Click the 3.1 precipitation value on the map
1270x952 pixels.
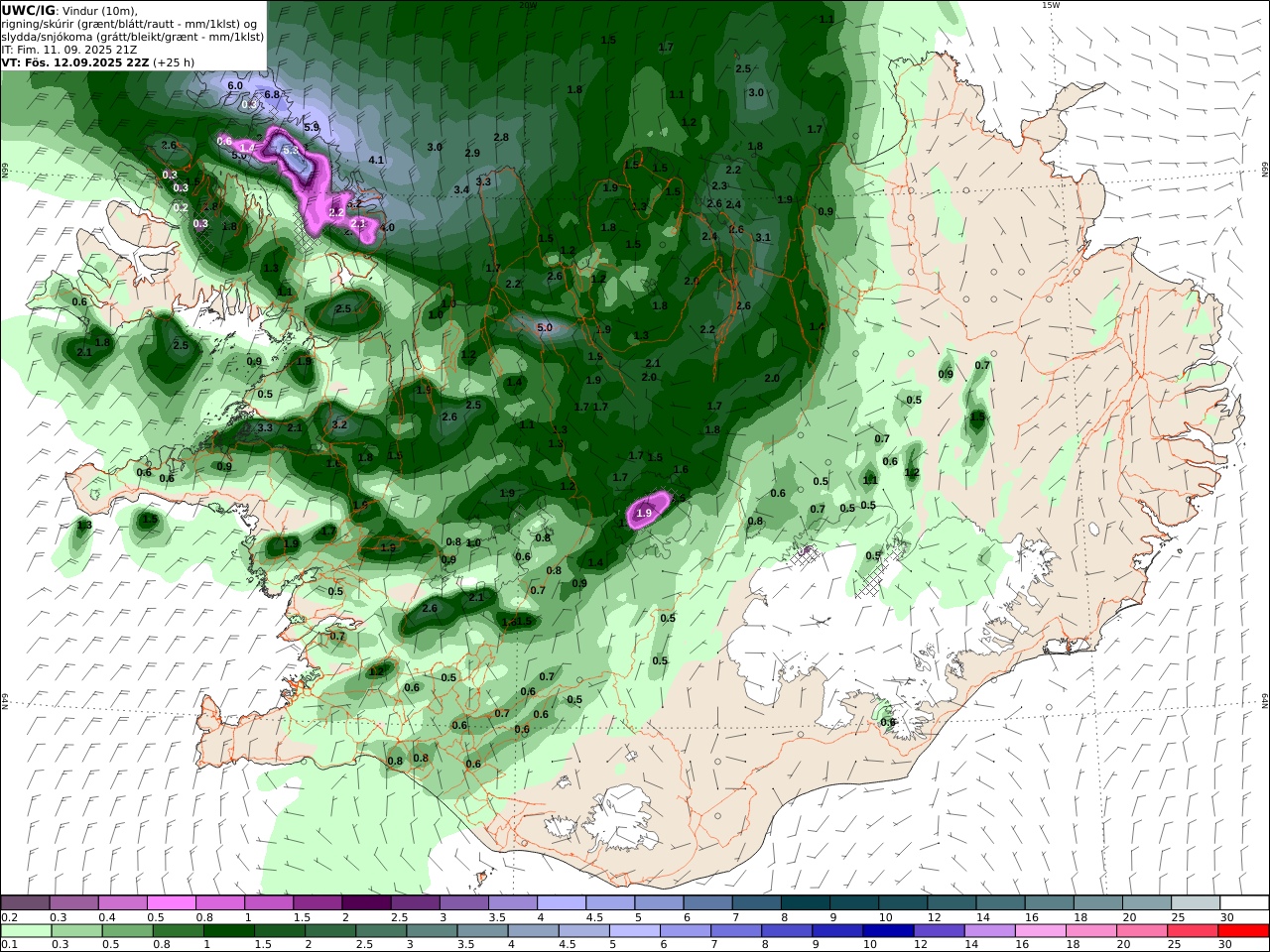(x=763, y=237)
